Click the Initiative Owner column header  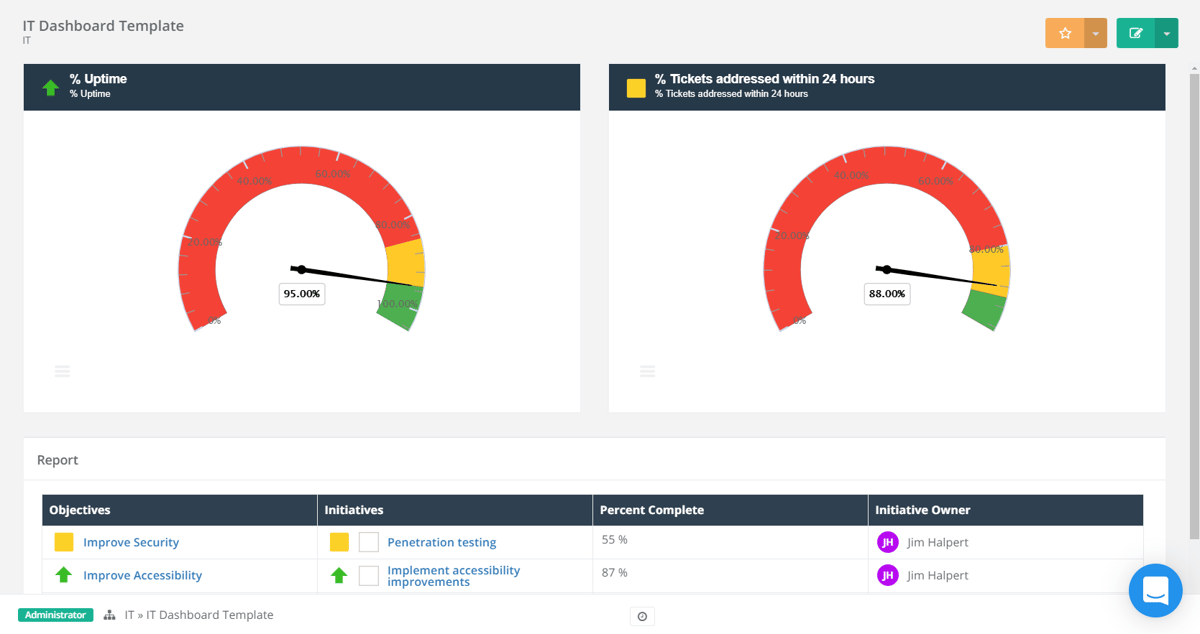(1005, 510)
